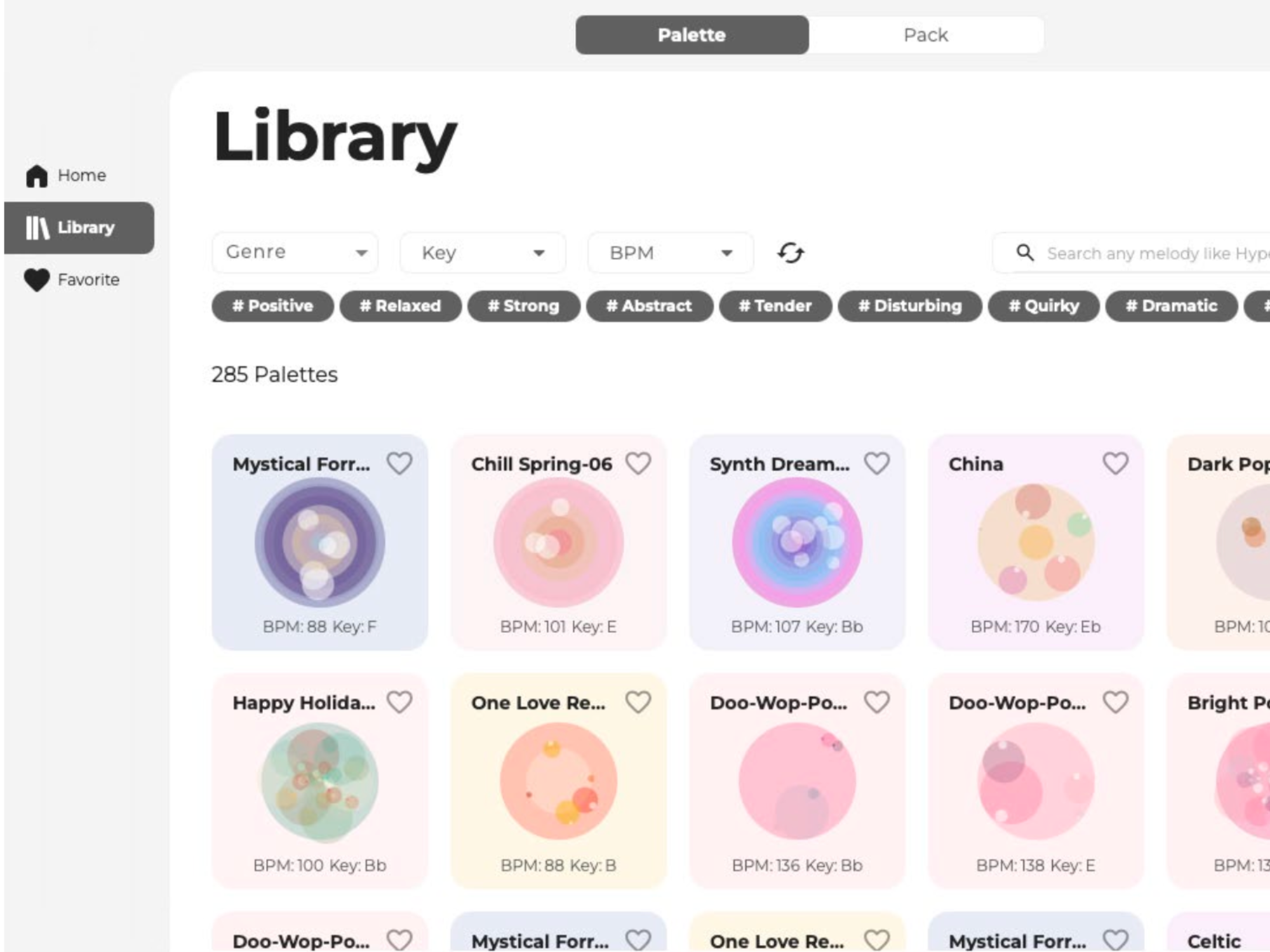The width and height of the screenshot is (1270, 952).
Task: Heart the Synth Dream... palette
Action: (x=877, y=464)
